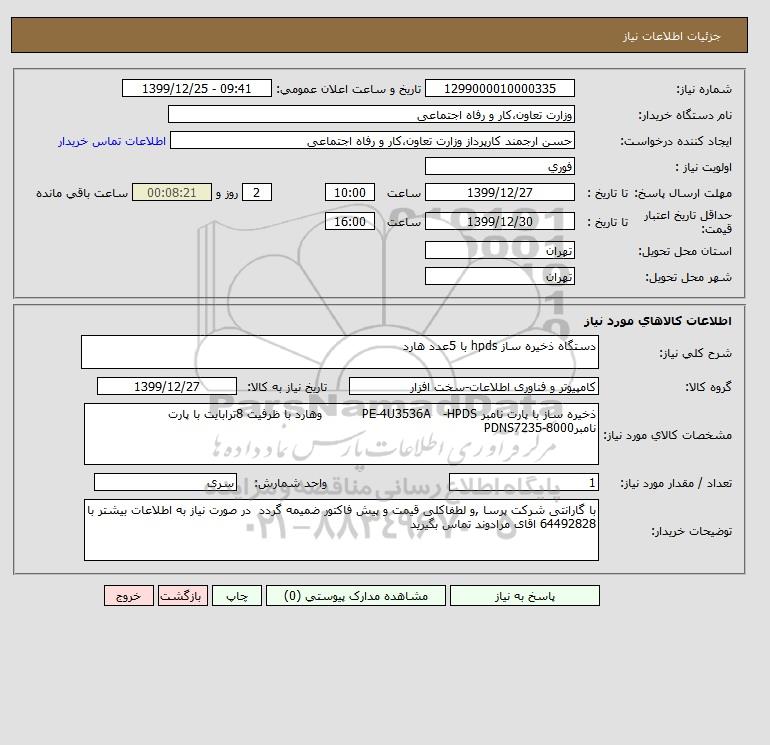
Task: Click delivery city field تهران
Action: [499, 276]
